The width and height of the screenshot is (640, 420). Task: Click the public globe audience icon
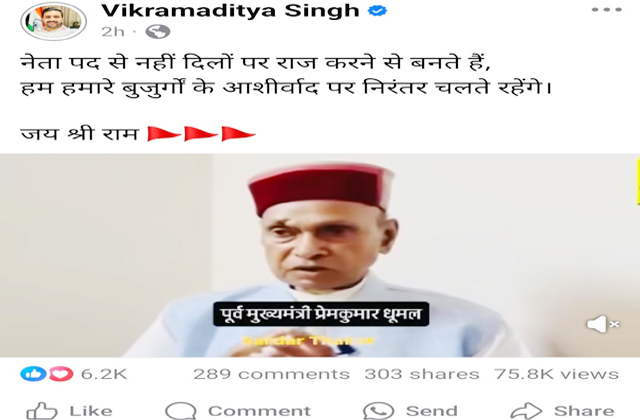[158, 32]
